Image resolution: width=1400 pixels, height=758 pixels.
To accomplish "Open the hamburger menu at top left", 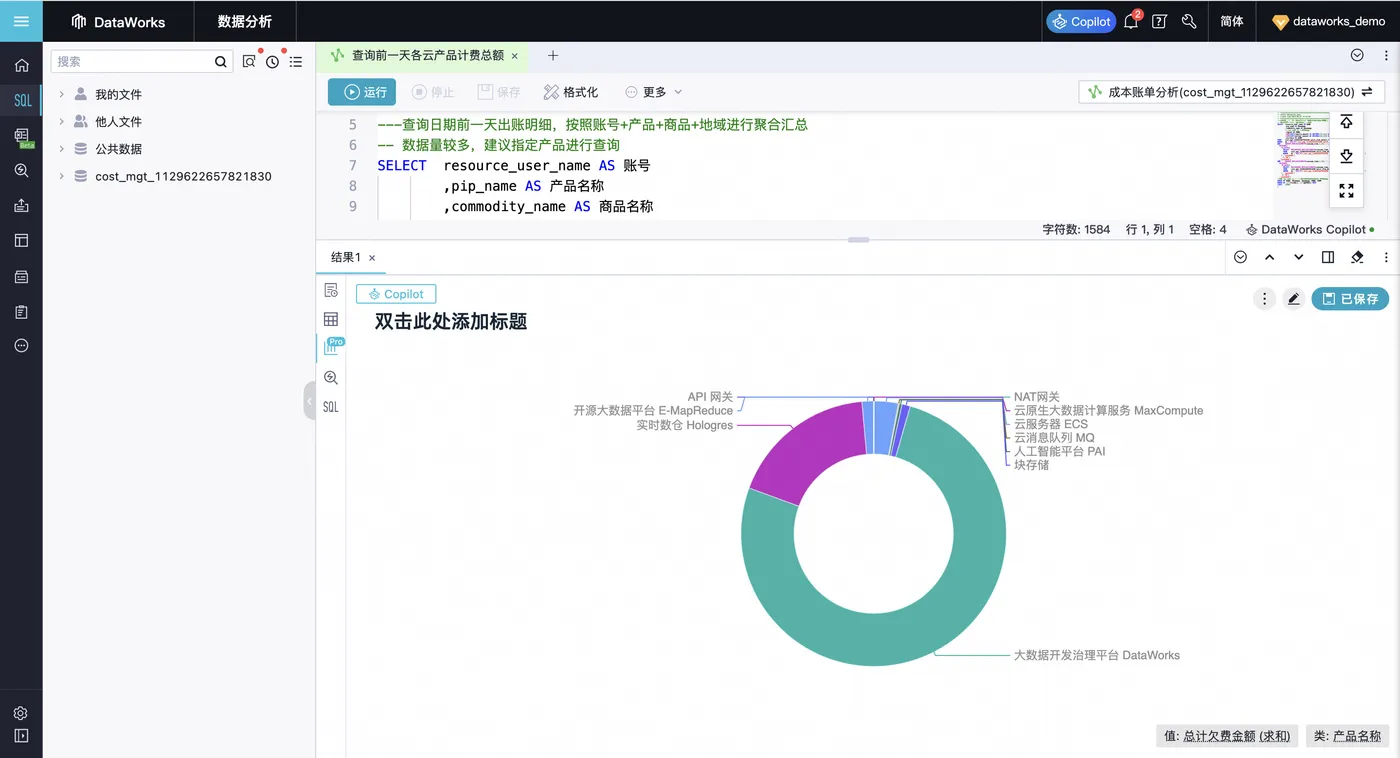I will (21, 21).
